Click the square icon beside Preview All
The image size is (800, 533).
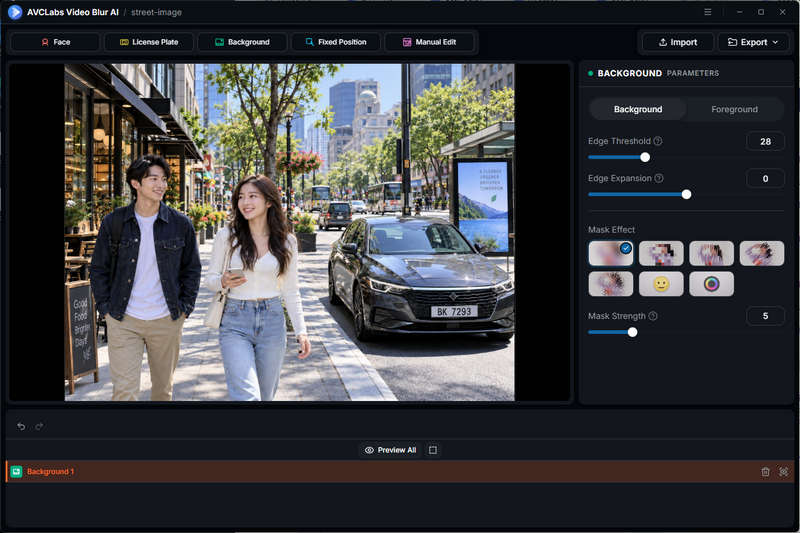click(433, 450)
